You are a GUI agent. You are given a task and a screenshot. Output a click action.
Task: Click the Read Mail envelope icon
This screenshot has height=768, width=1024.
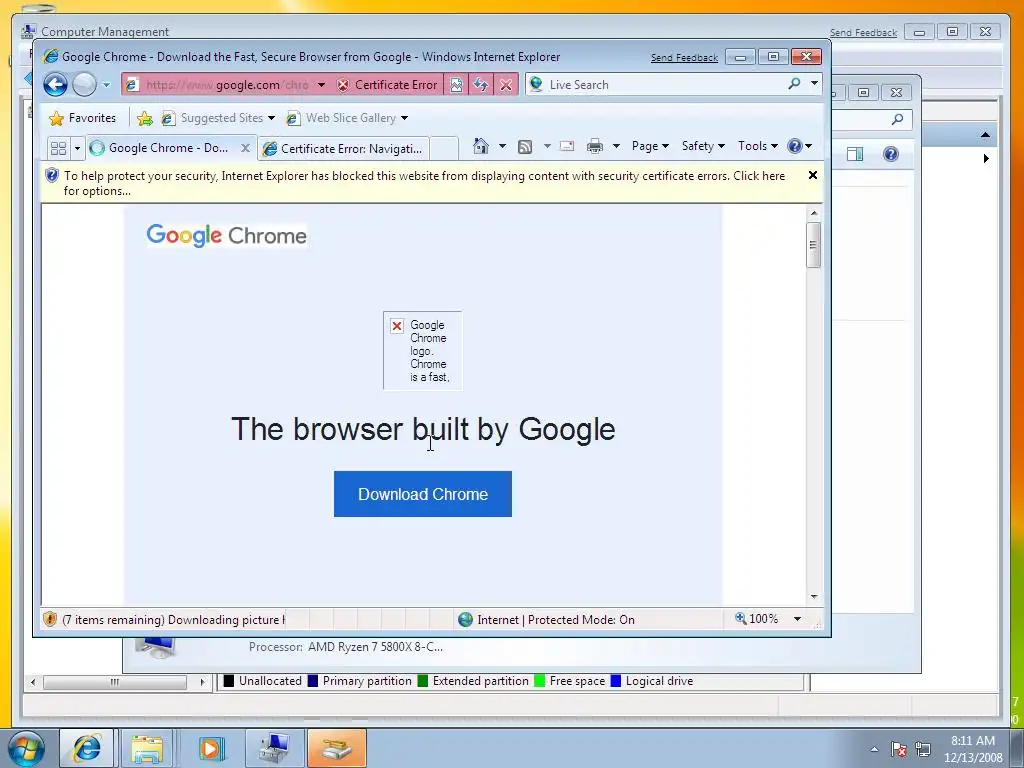coord(567,146)
